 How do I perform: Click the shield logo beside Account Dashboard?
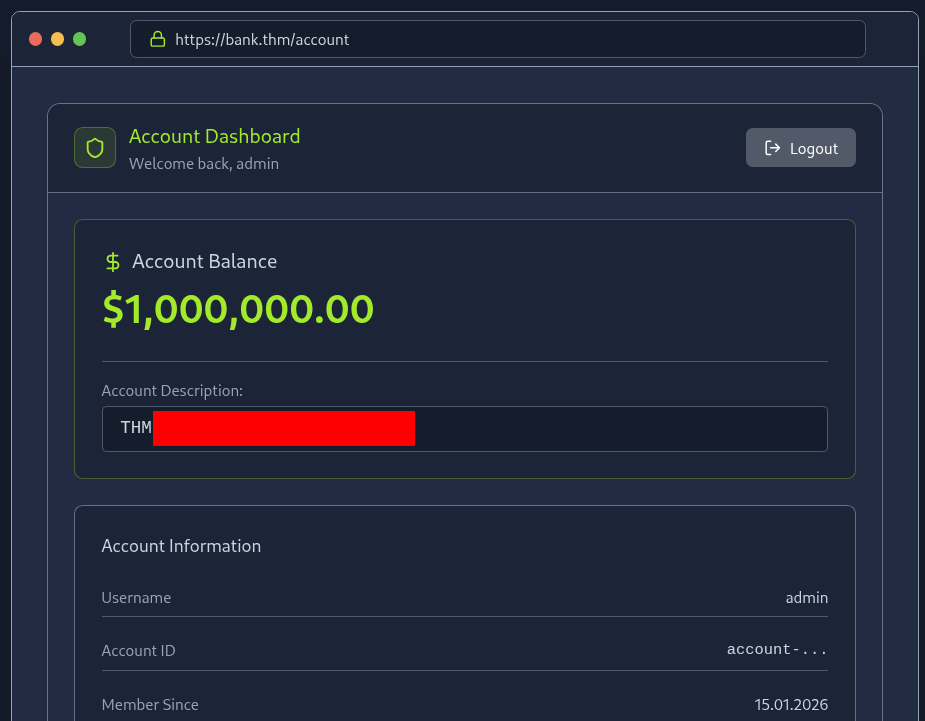pyautogui.click(x=95, y=148)
